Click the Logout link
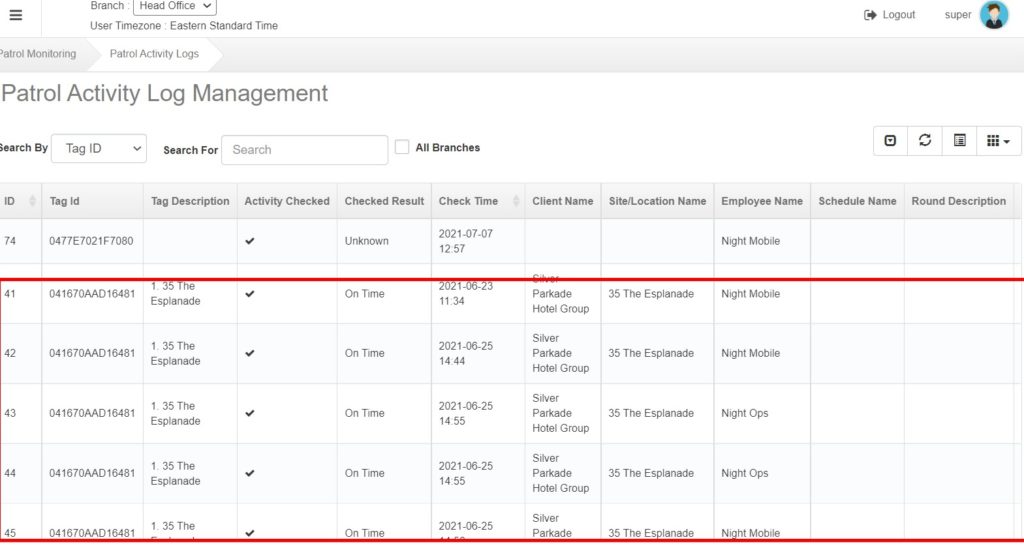 [x=898, y=15]
